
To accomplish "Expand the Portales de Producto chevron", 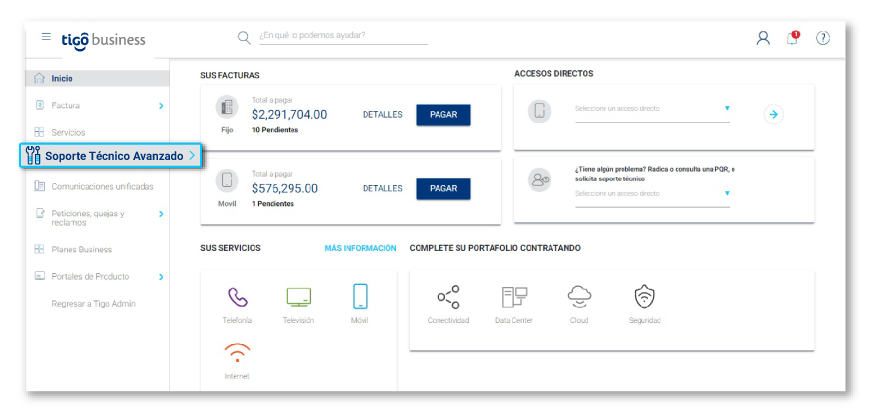I will coord(161,276).
